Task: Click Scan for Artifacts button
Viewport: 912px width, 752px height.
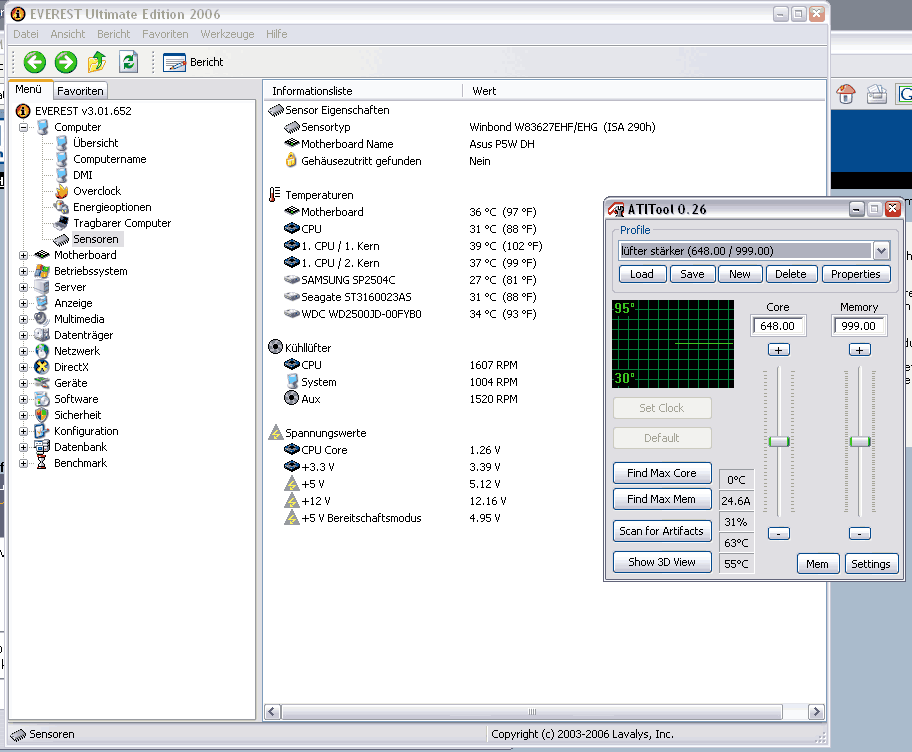Action: click(x=662, y=531)
